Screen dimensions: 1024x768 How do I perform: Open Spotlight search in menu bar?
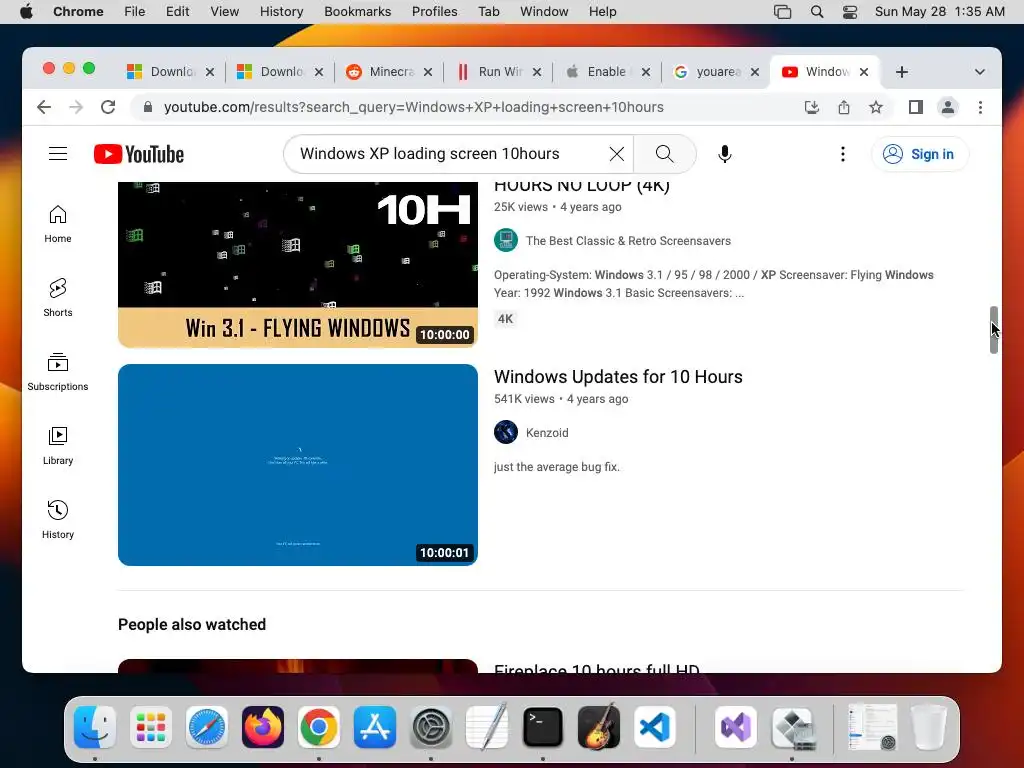816,12
